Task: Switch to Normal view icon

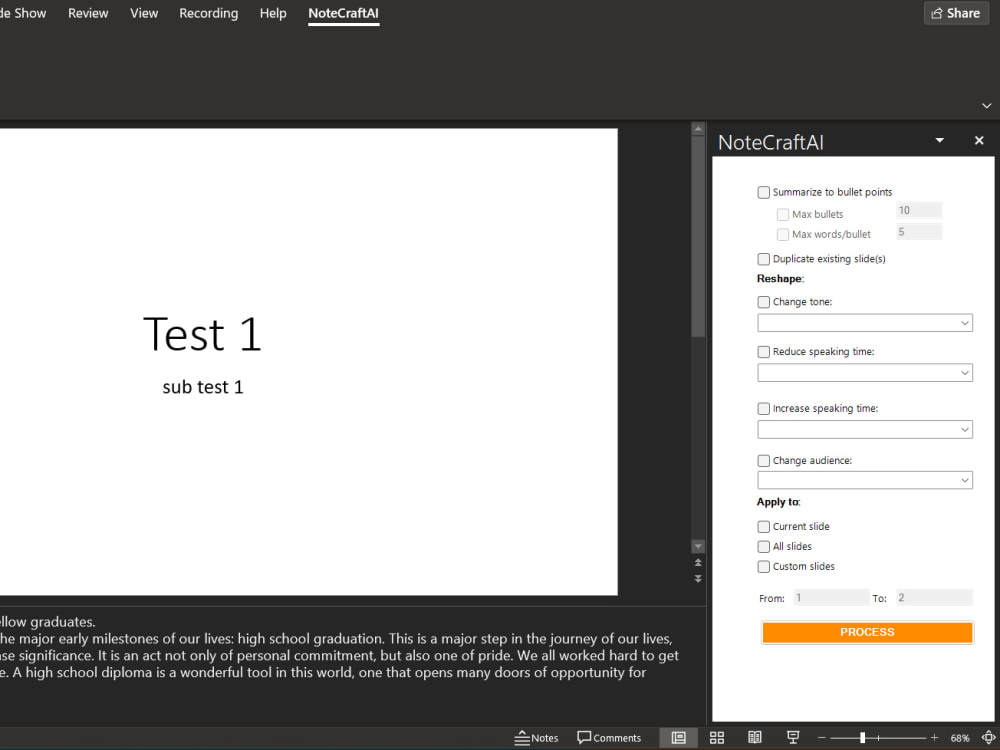Action: pos(679,738)
